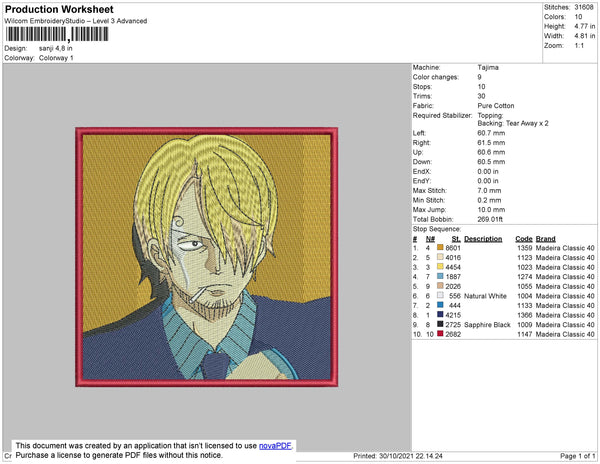Click the design name 'sanji 4,8 in'
This screenshot has height=464, width=600.
click(x=55, y=49)
